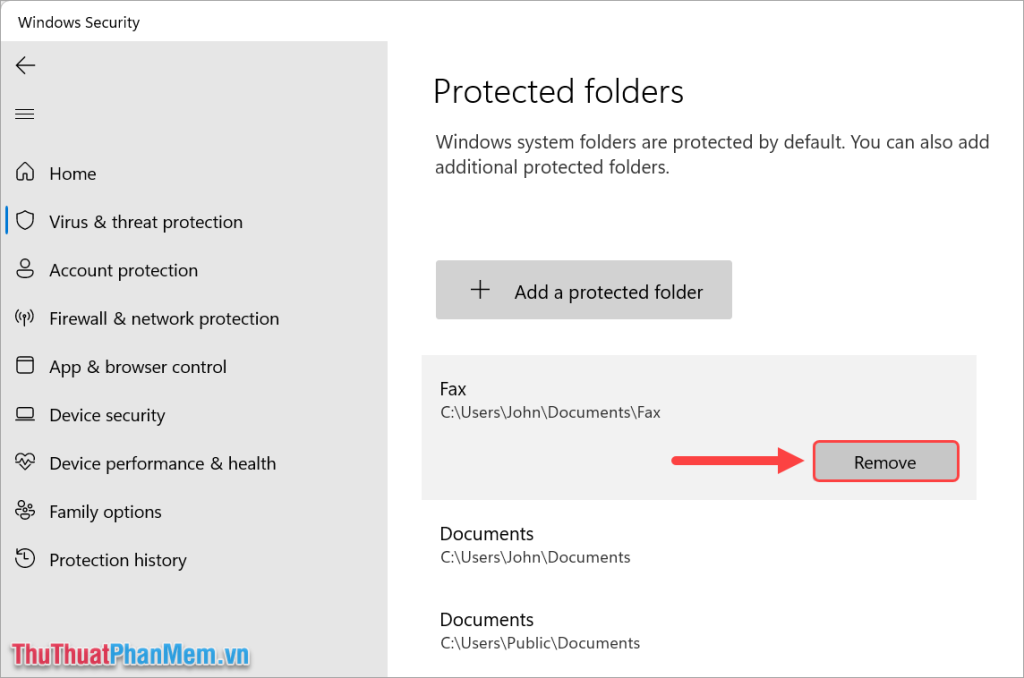Click the Firewall network antenna icon
The width and height of the screenshot is (1024, 678).
(25, 318)
